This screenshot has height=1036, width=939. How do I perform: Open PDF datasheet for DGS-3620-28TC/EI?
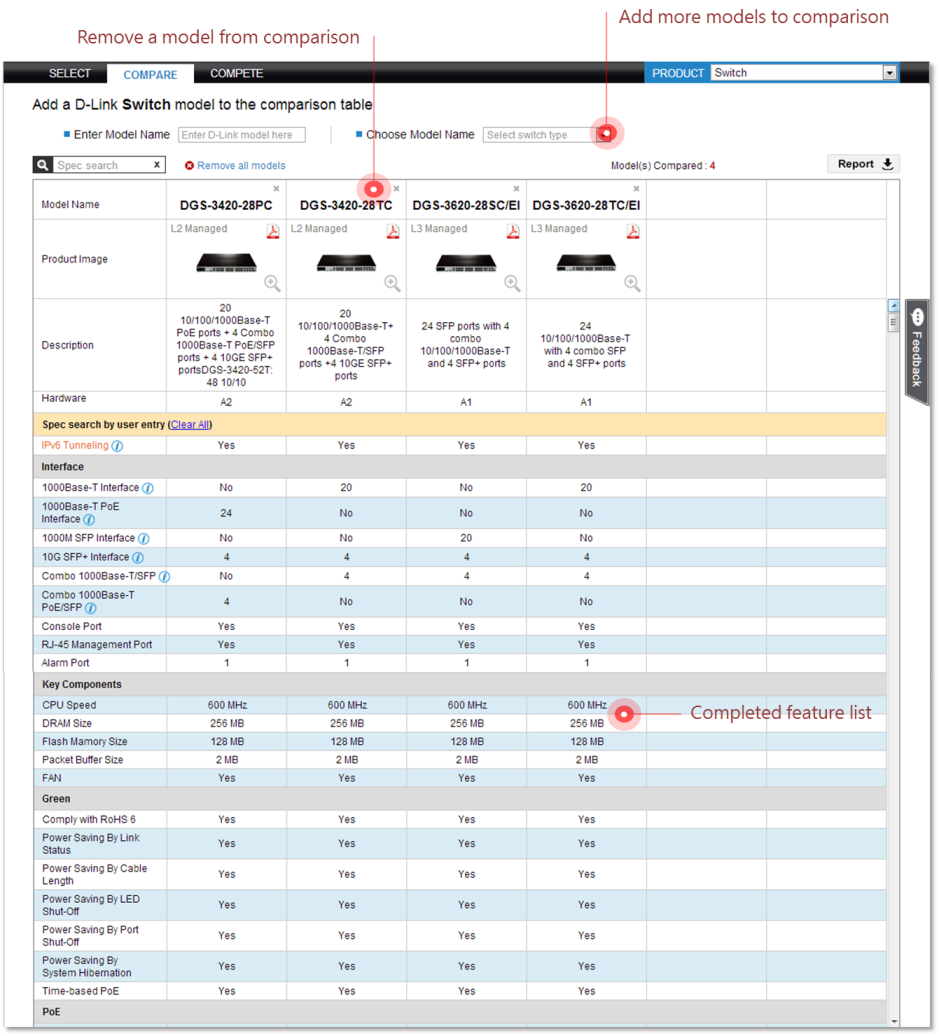click(633, 231)
